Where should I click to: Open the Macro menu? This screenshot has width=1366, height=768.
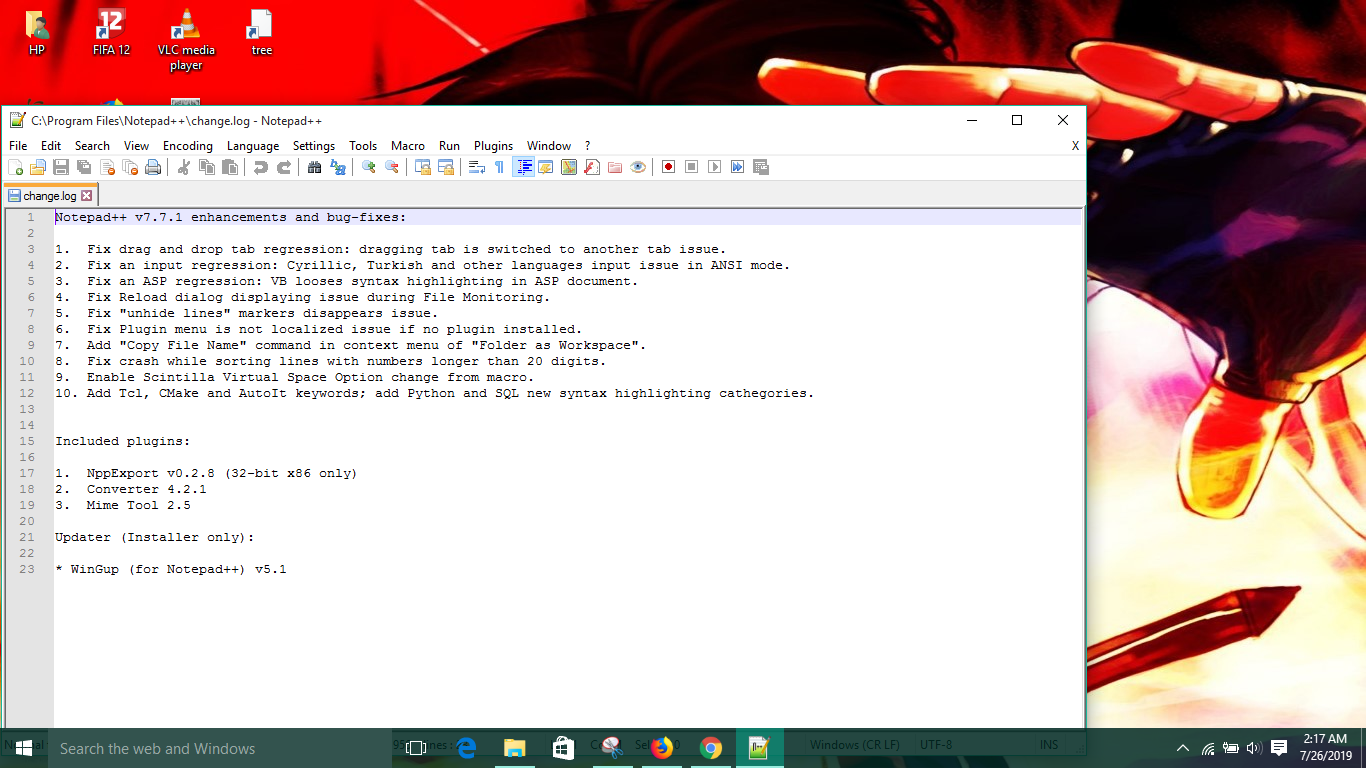point(408,146)
